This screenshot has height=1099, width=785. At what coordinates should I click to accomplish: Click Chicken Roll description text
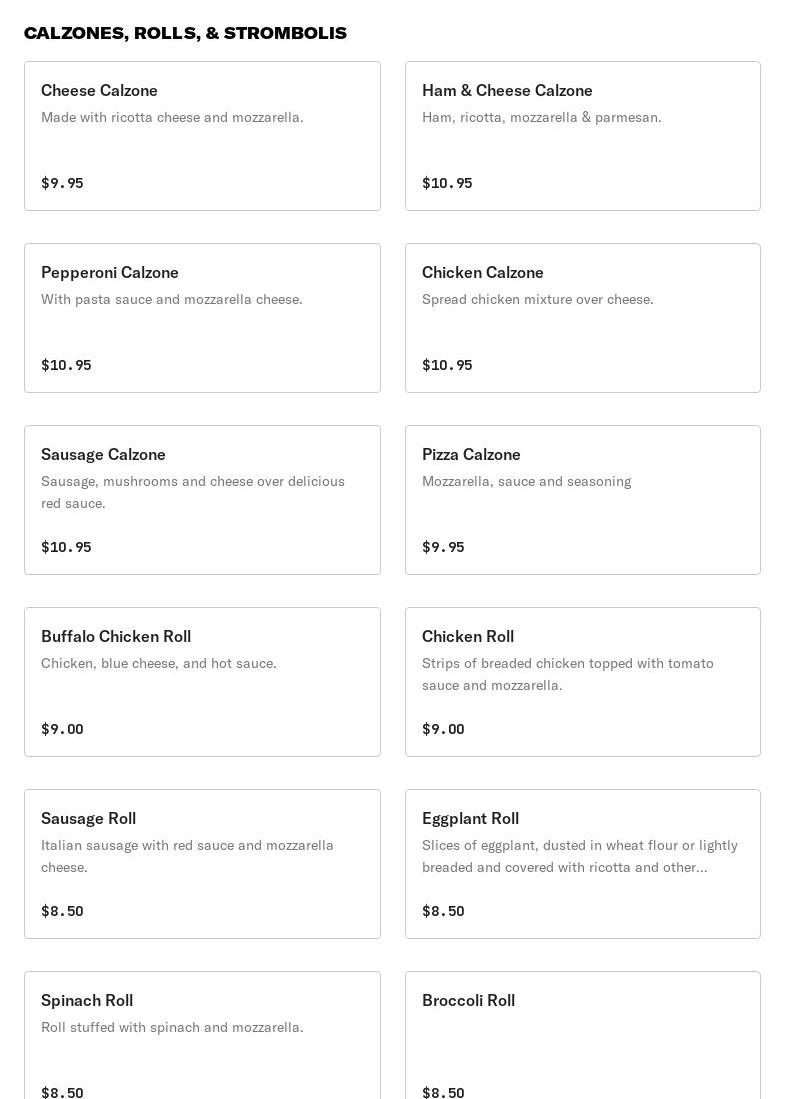(568, 674)
